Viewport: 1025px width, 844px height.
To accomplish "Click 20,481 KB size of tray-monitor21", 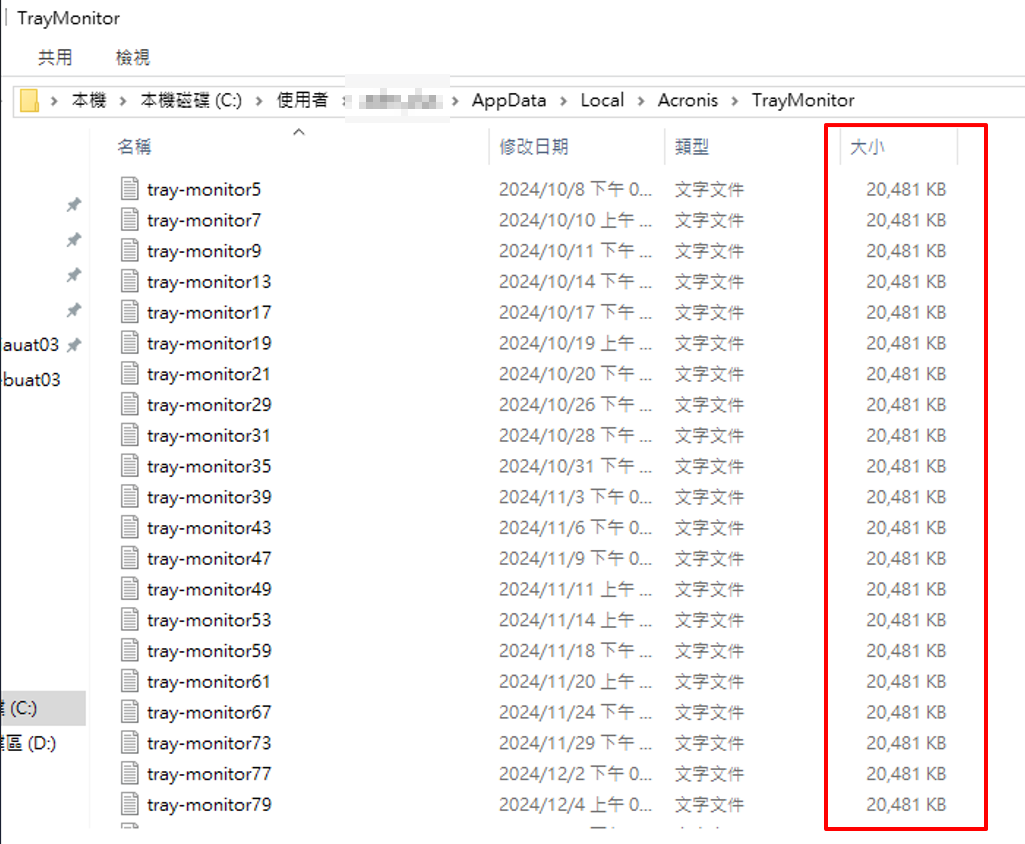I will [906, 374].
